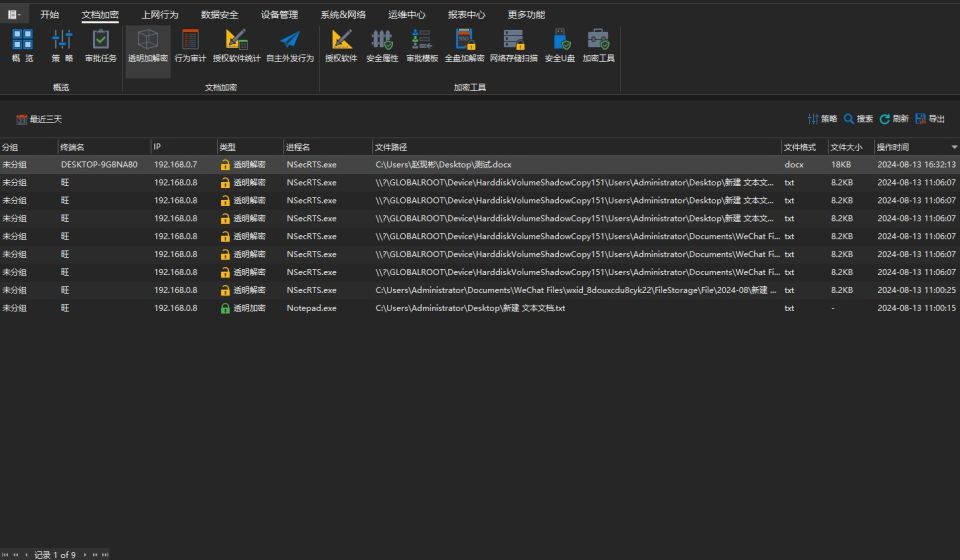960x560 pixels.
Task: Click the yellow lock in DESKTOP-9G8NA80 row
Action: (x=225, y=165)
